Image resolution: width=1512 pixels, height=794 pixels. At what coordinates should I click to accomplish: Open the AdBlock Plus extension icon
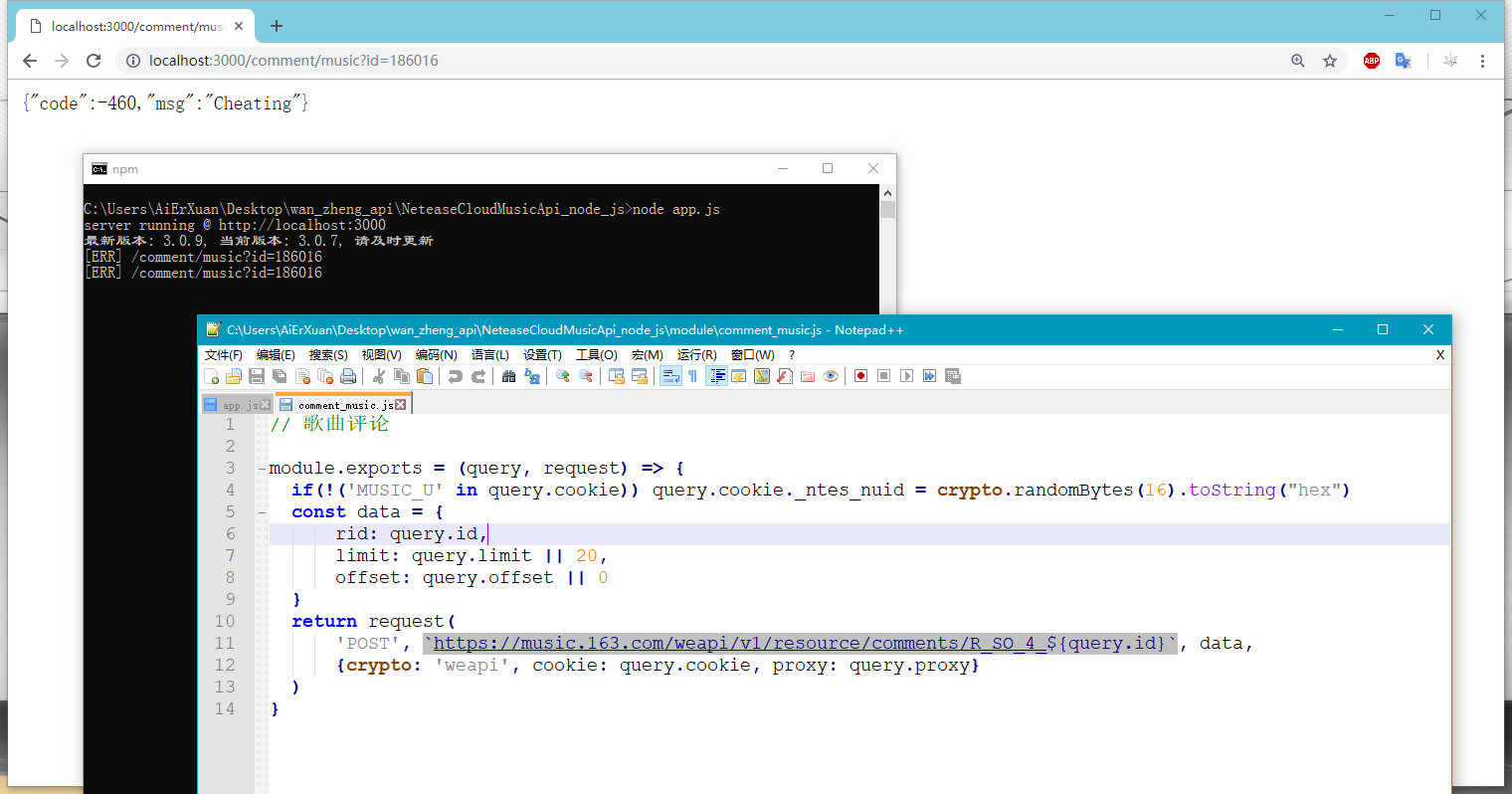click(1371, 61)
